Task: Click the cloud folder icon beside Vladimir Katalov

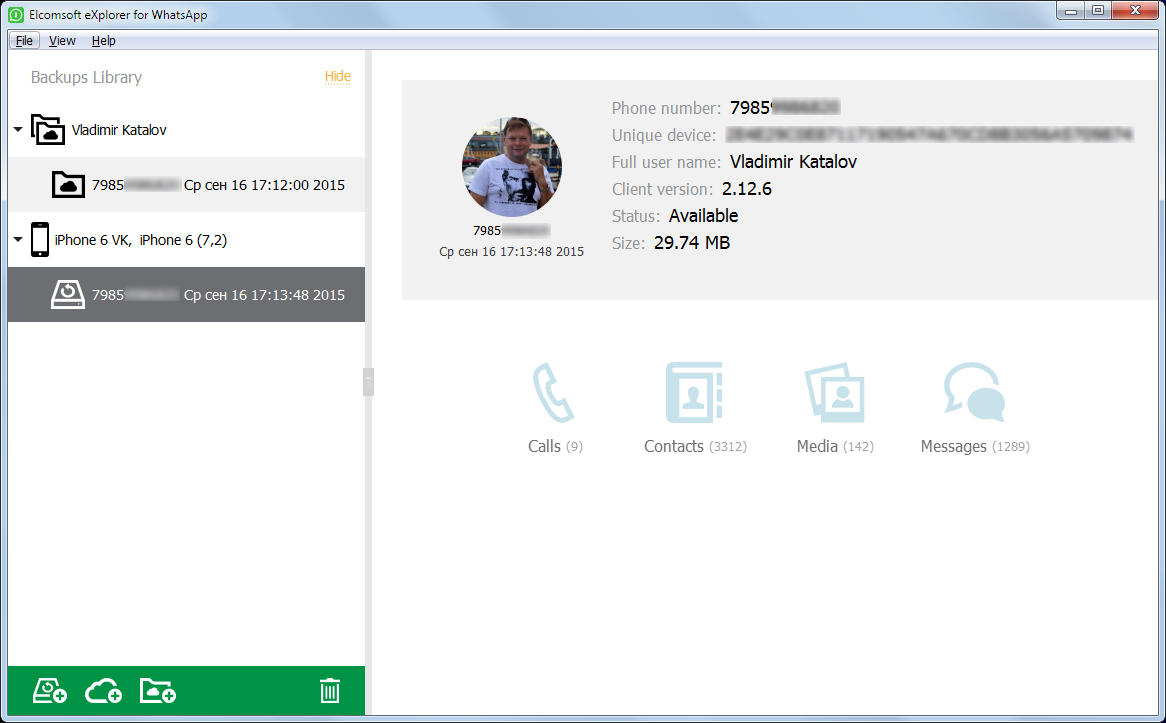Action: (x=47, y=130)
